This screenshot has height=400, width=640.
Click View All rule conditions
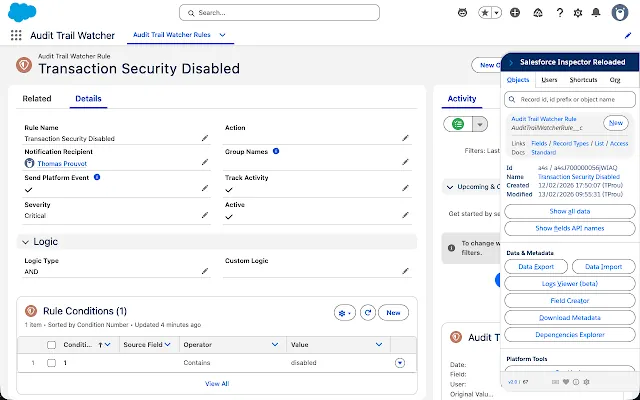(217, 384)
